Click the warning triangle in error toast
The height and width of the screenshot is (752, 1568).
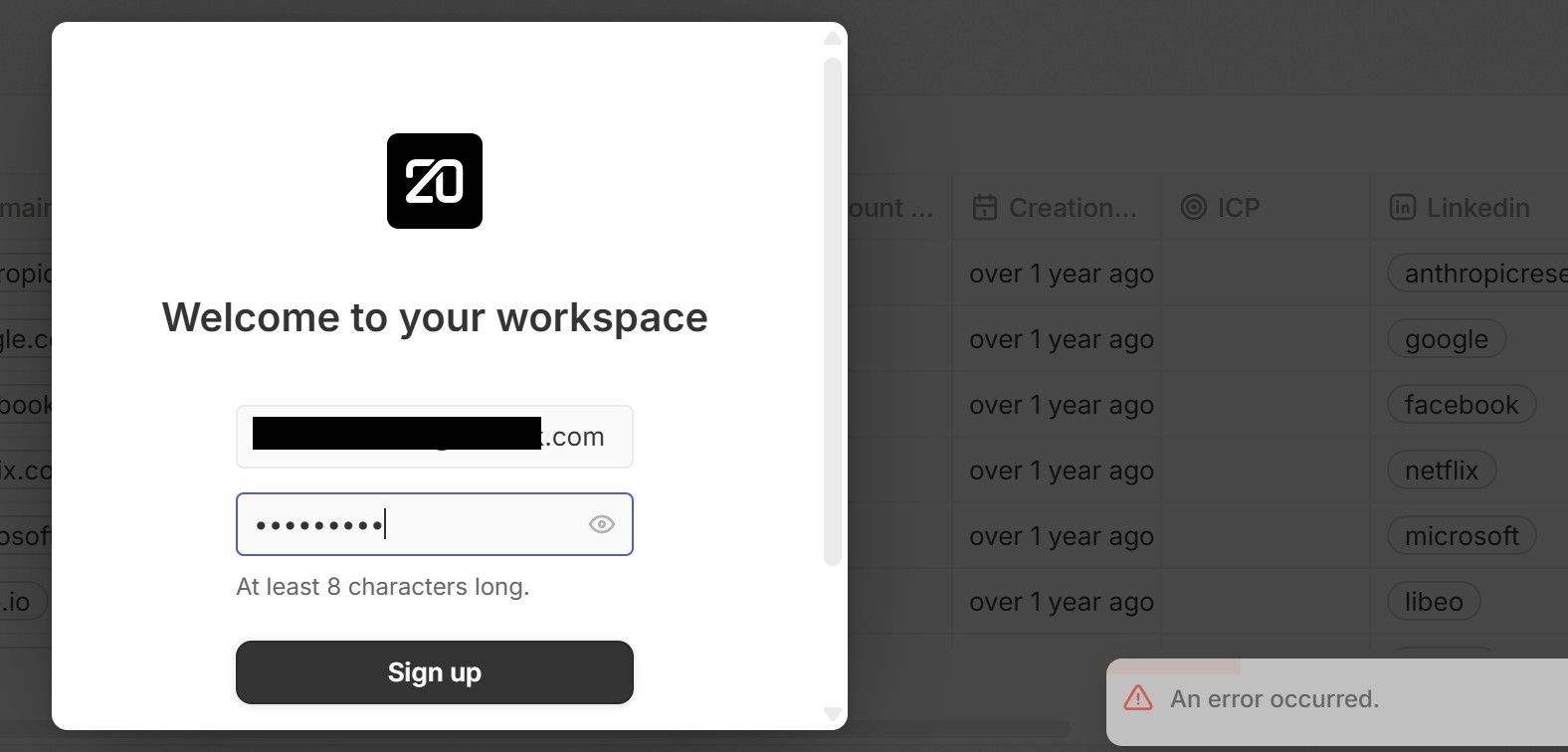tap(1138, 698)
